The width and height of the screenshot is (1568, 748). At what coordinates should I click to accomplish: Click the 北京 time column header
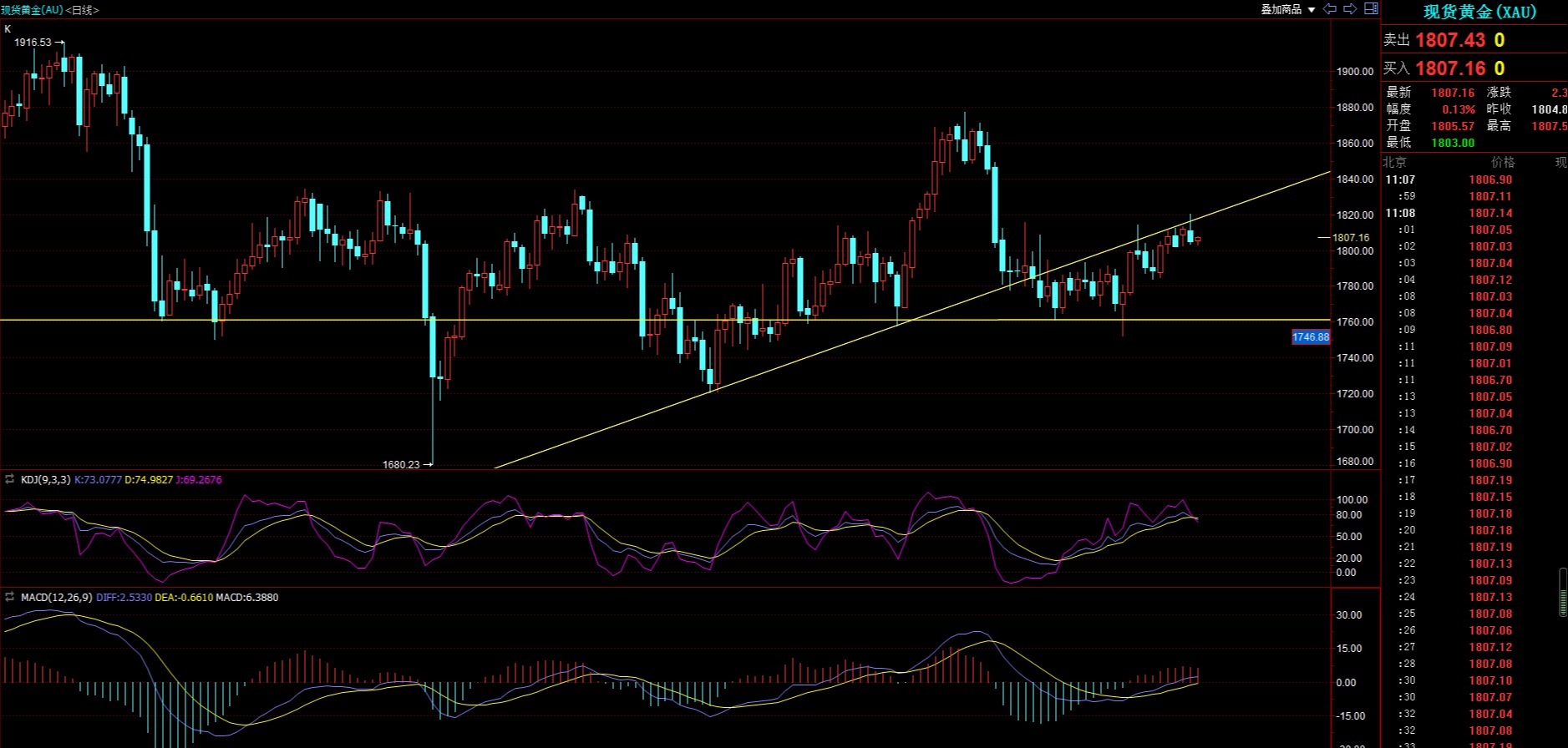(1394, 163)
